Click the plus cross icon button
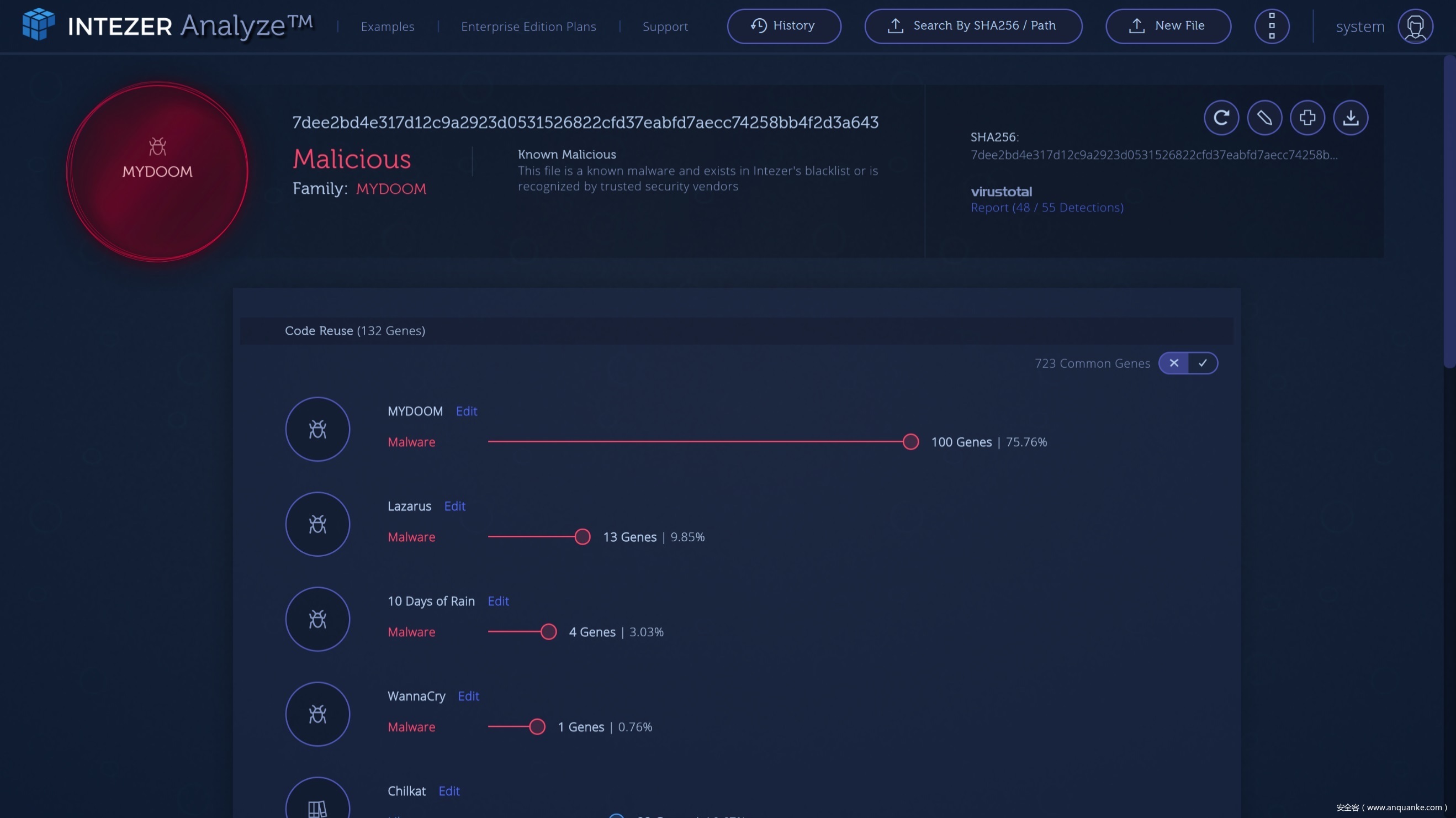Image resolution: width=1456 pixels, height=818 pixels. click(x=1307, y=118)
